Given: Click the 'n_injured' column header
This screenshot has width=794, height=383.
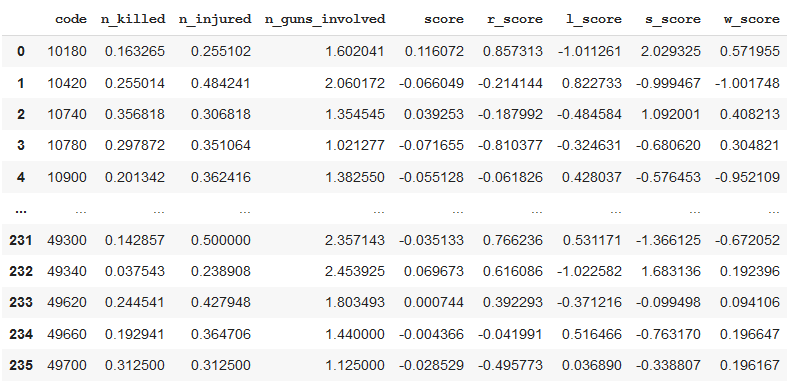Looking at the screenshot, I should point(215,19).
